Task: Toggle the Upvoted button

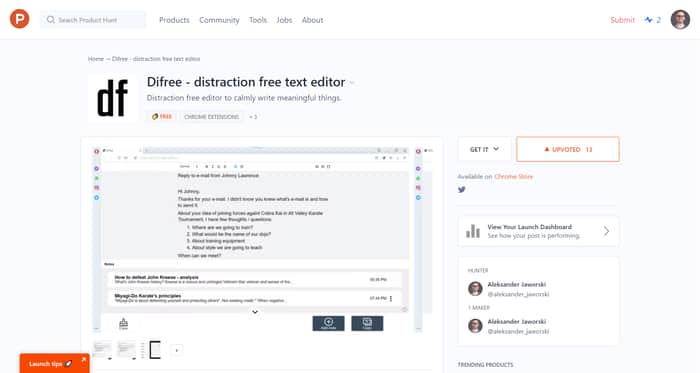Action: click(x=567, y=149)
